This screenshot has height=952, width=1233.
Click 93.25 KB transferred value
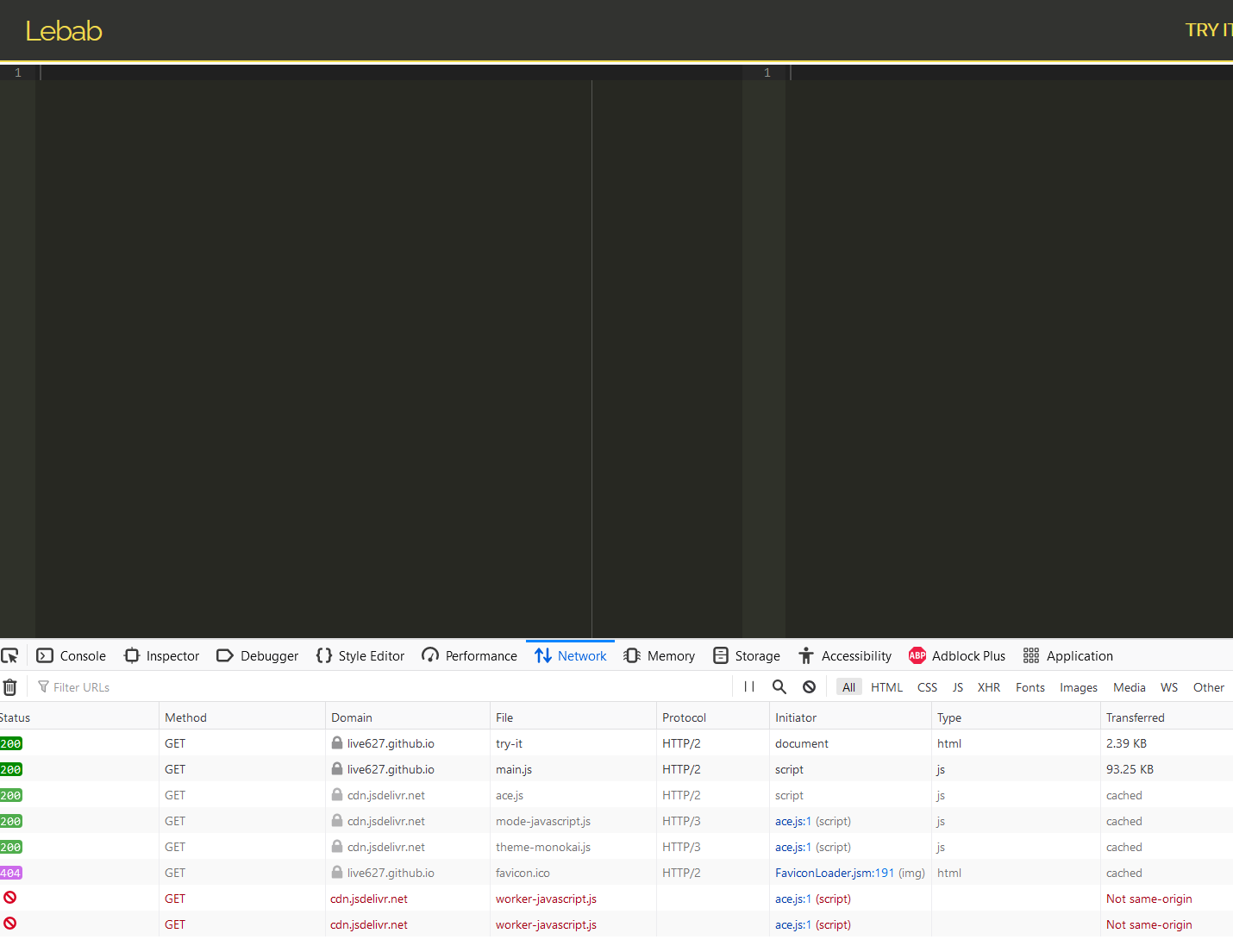pos(1130,769)
